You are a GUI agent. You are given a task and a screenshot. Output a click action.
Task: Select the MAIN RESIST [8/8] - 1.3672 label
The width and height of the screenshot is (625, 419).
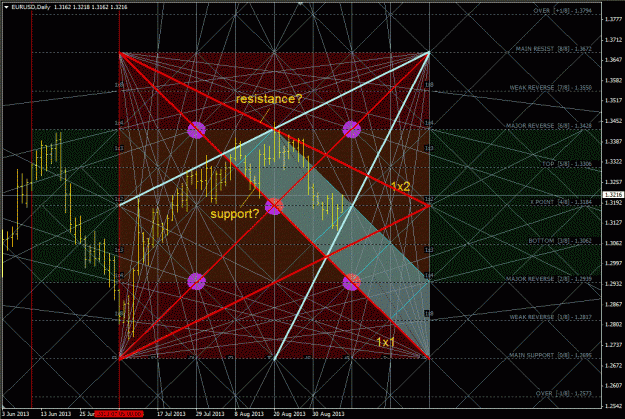tap(554, 49)
